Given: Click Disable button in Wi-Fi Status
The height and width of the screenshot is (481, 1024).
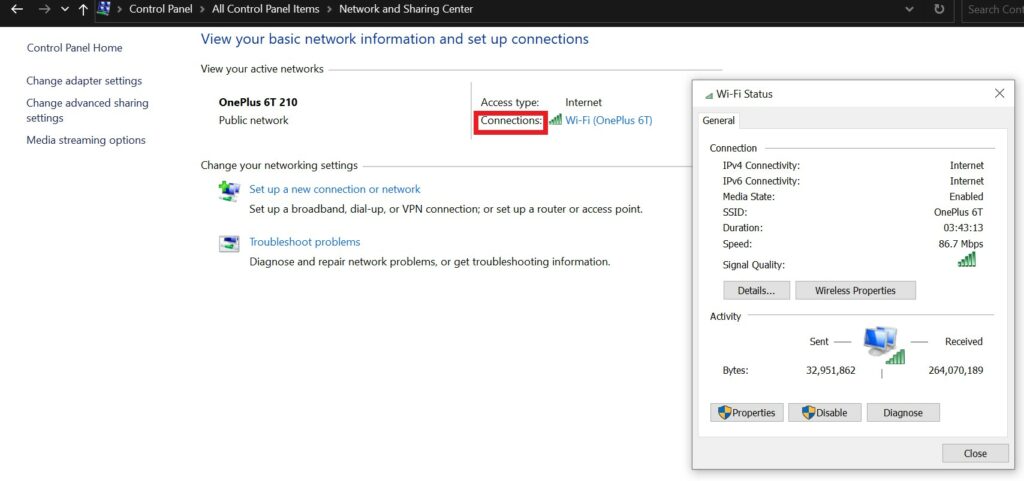Looking at the screenshot, I should pos(824,412).
